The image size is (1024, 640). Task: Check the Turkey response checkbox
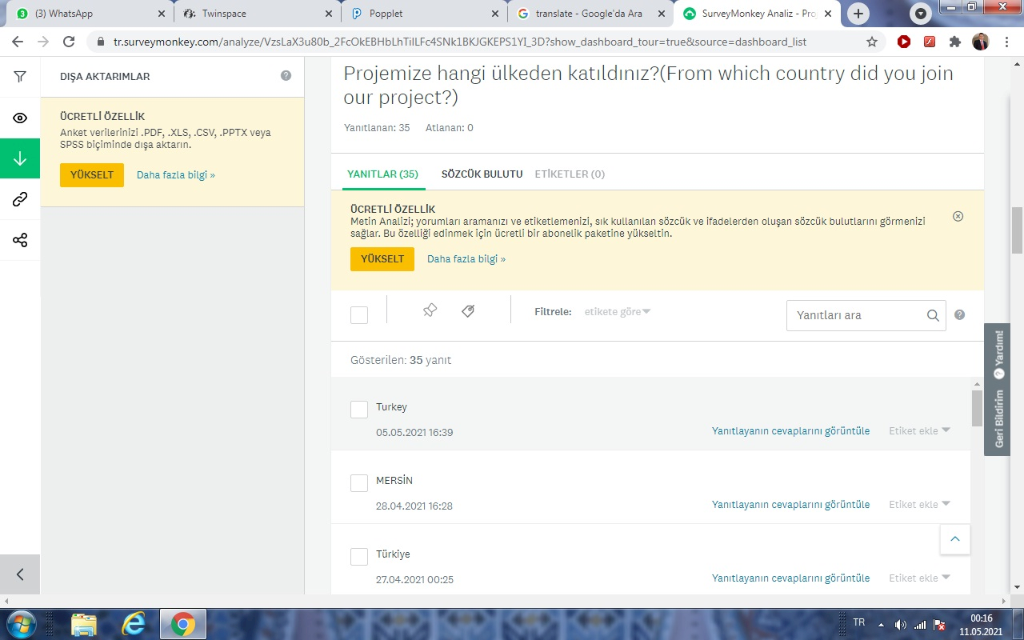point(359,409)
